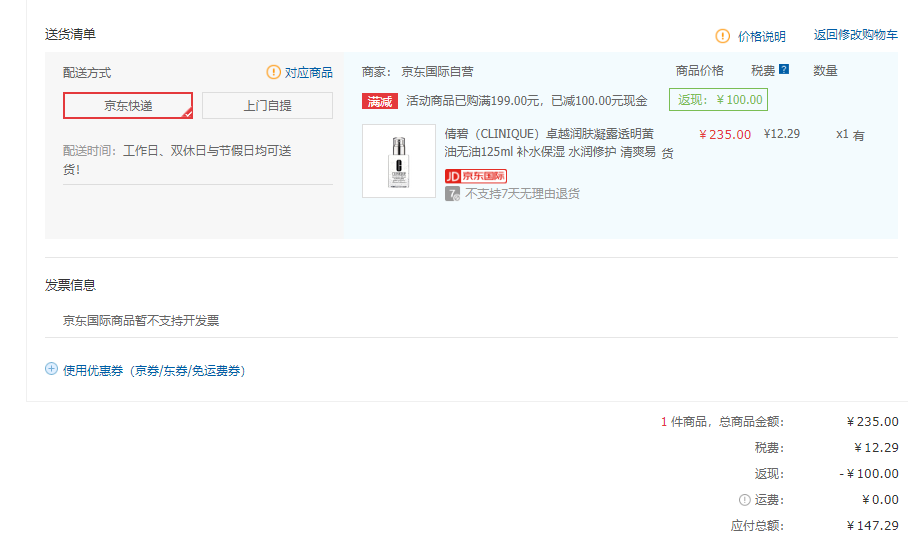
Task: Choose 上门自提 pickup option
Action: click(x=267, y=105)
